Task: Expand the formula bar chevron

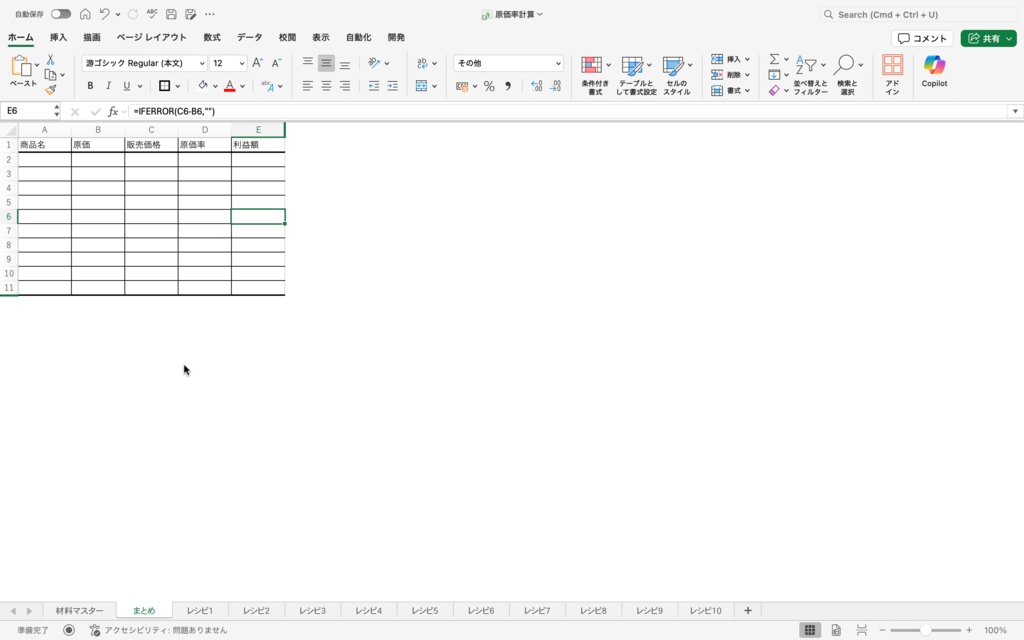Action: (x=1015, y=111)
